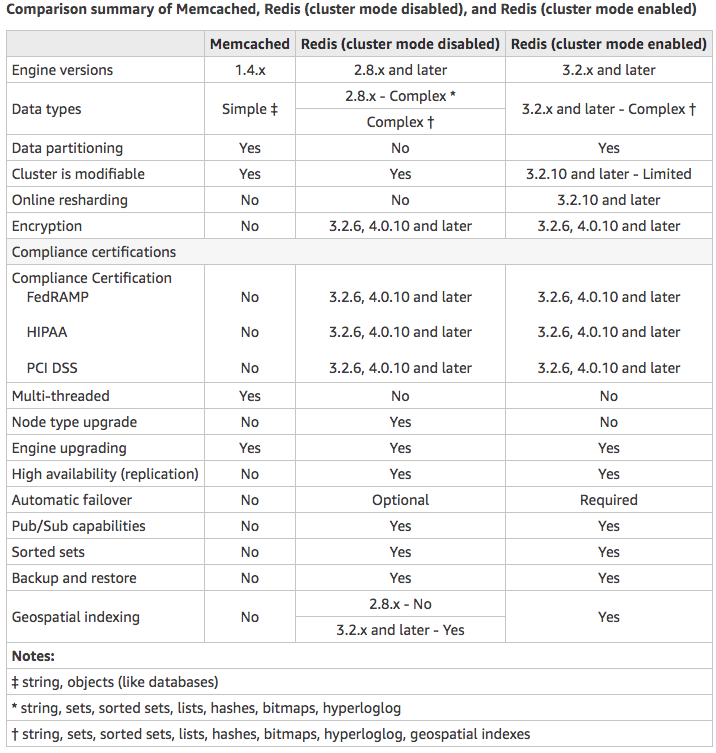Select the Redis (cluster mode enabled) header

[608, 44]
